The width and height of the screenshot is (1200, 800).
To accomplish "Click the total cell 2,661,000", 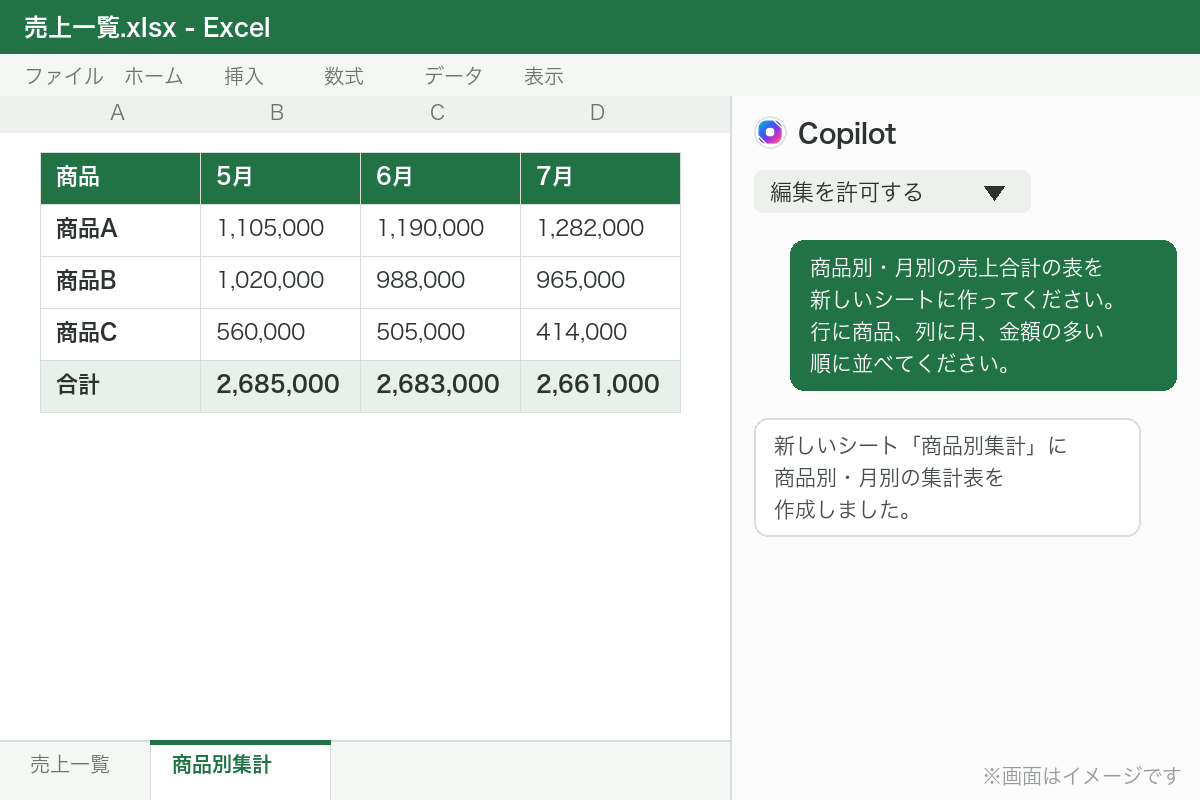I will coord(600,386).
